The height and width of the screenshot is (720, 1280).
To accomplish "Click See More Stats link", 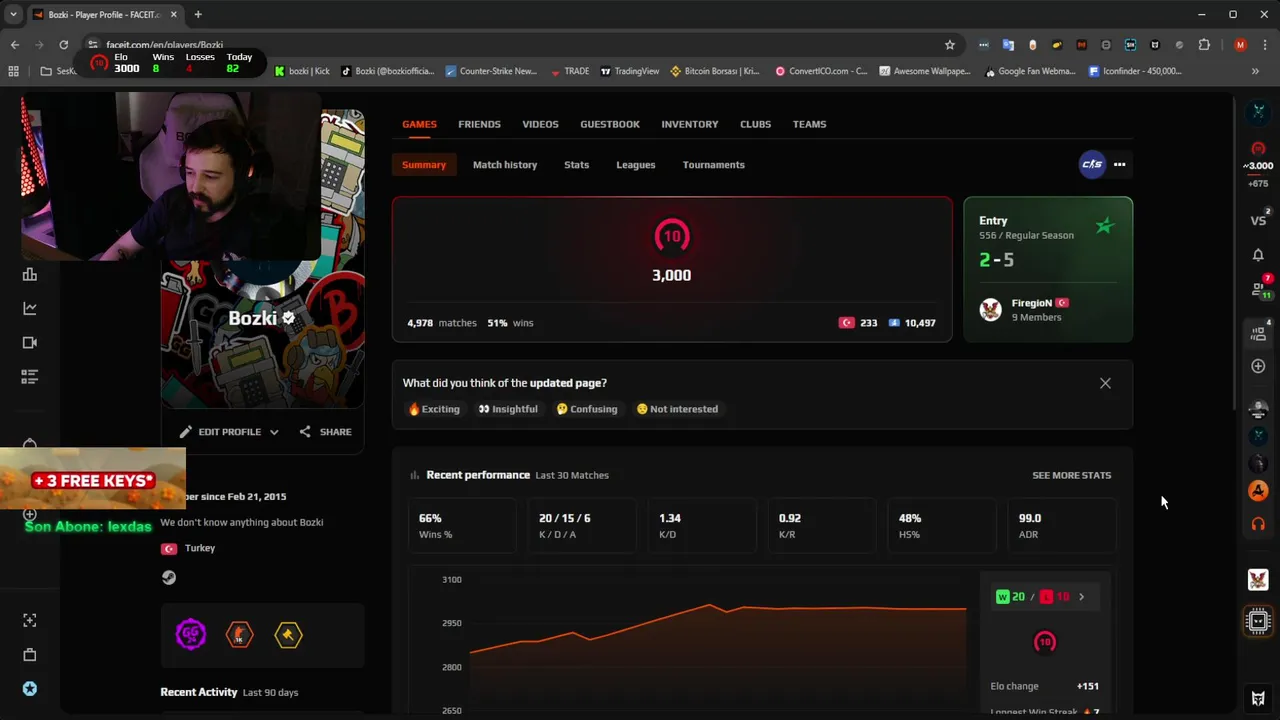I will tap(1071, 475).
